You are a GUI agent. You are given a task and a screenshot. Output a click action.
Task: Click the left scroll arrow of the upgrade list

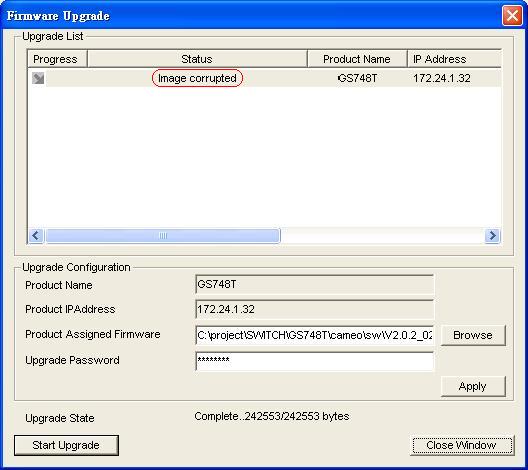pyautogui.click(x=36, y=236)
